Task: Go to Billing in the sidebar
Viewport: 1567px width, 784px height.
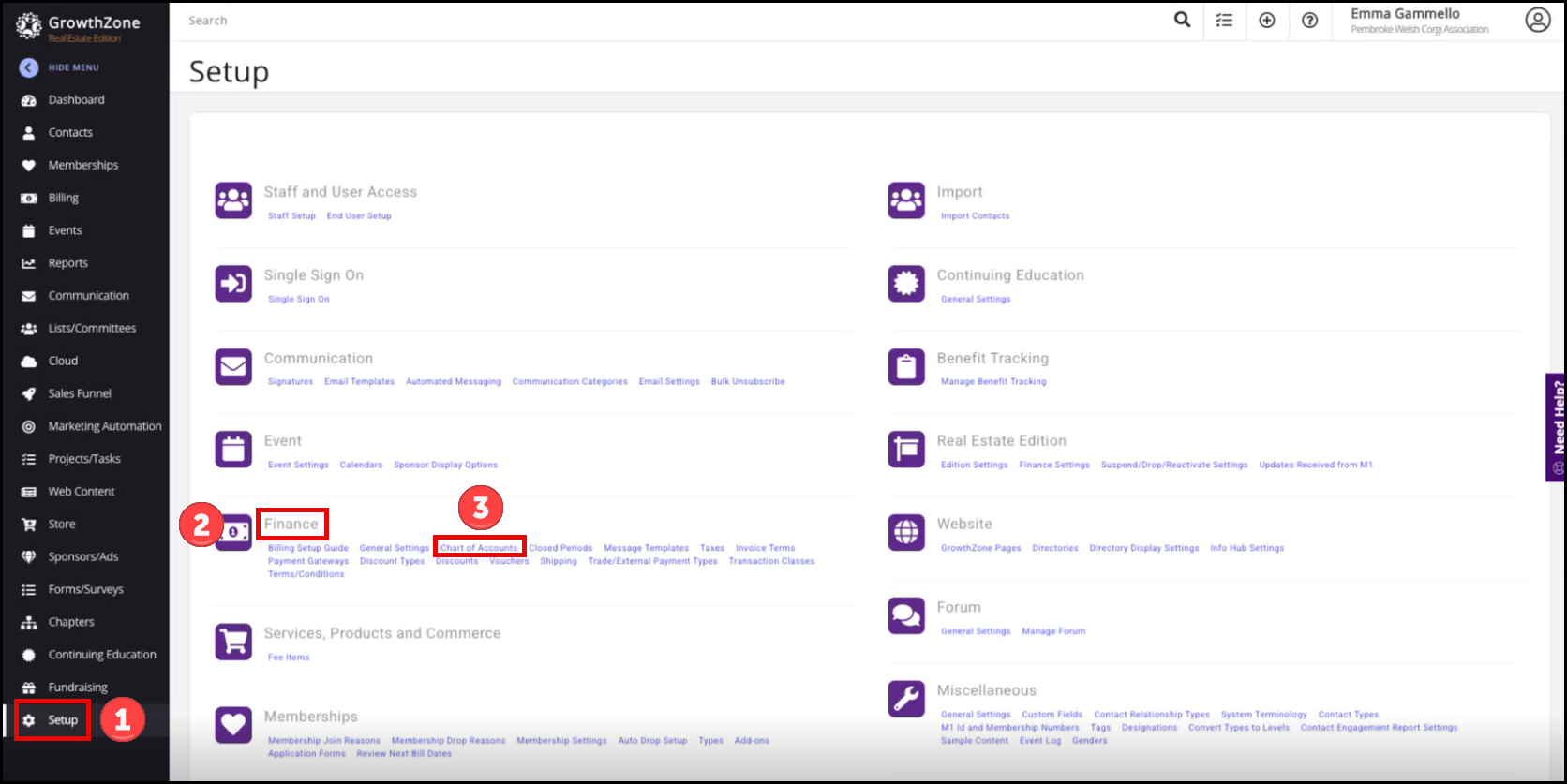Action: 63,198
